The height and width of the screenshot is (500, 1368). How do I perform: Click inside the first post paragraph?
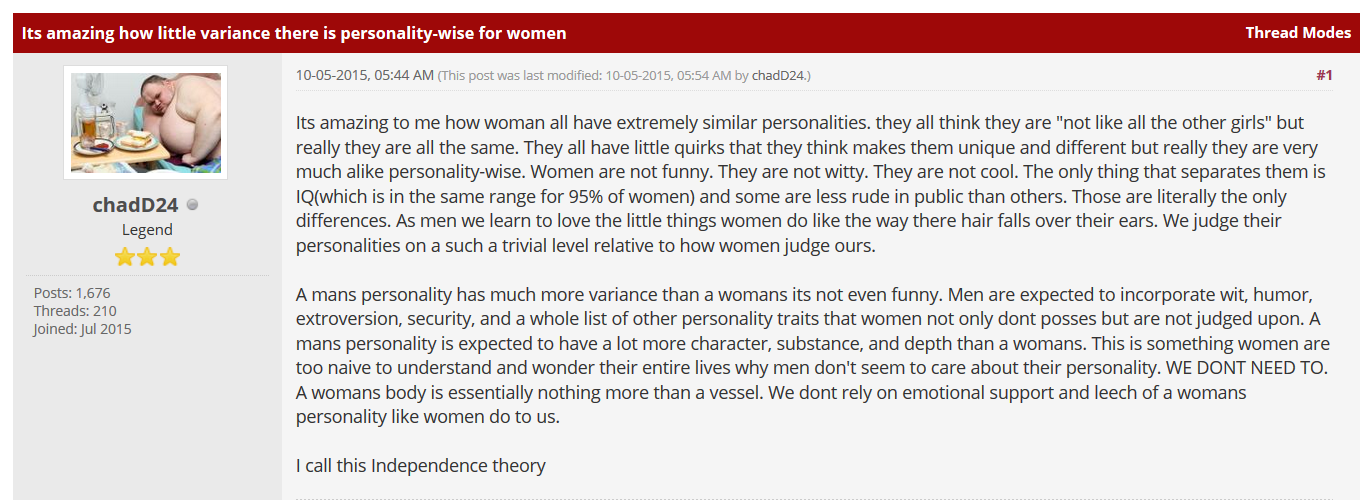(810, 184)
